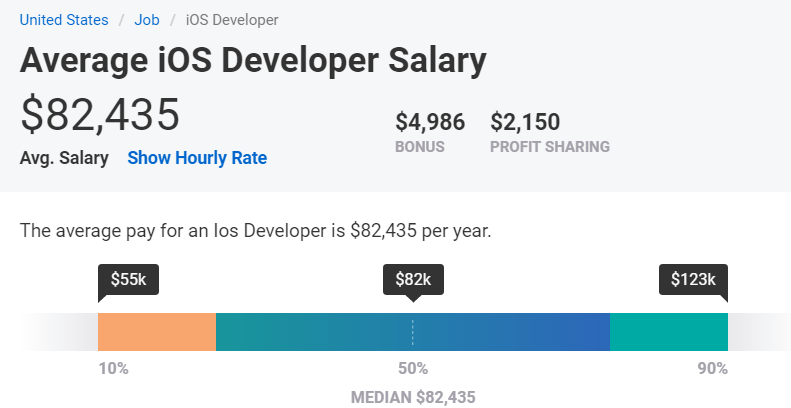Show Hourly Rate instead of salary

click(x=197, y=158)
